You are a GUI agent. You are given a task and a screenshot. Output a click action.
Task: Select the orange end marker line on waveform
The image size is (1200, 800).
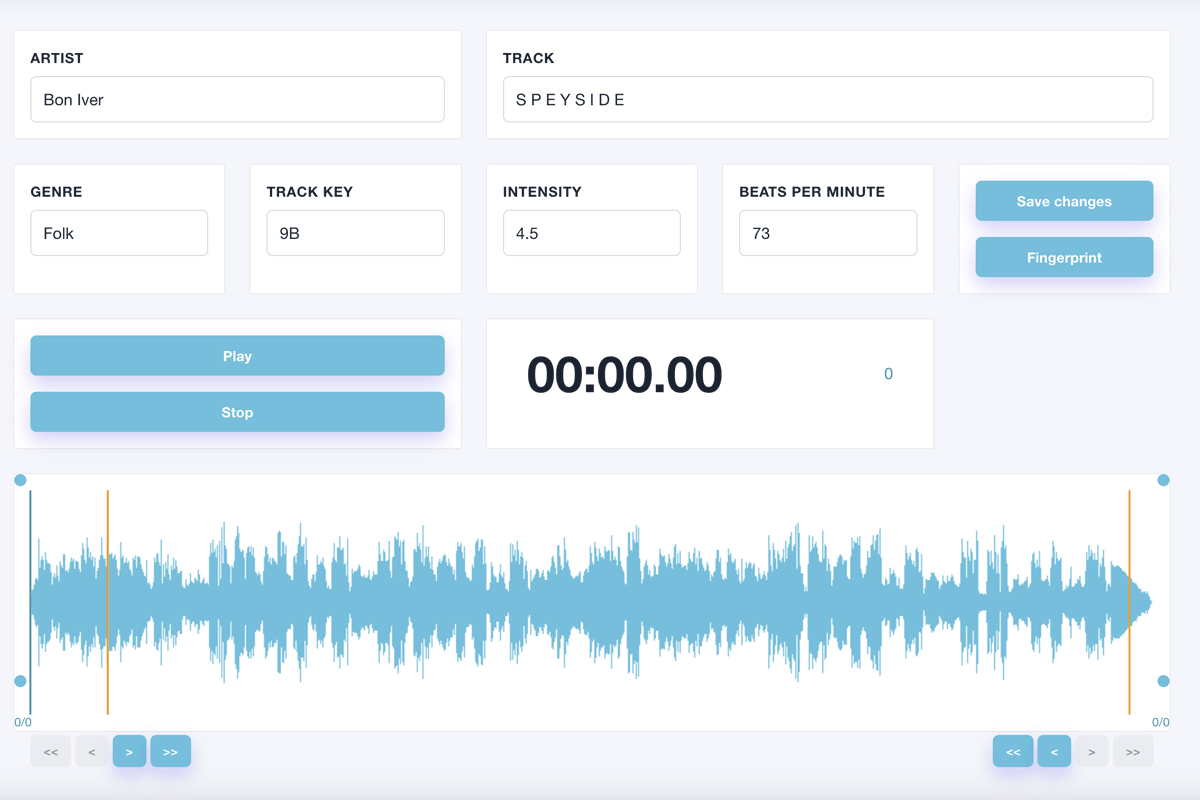click(1130, 602)
